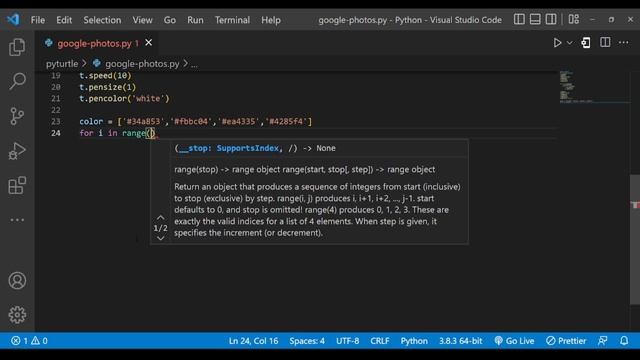
Task: Open notifications bell icon
Action: click(624, 341)
